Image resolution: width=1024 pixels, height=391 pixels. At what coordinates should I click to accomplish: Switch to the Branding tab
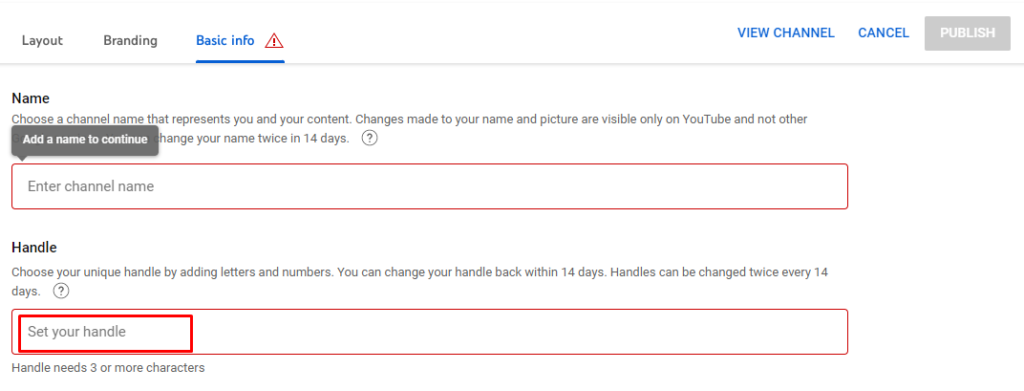[131, 40]
